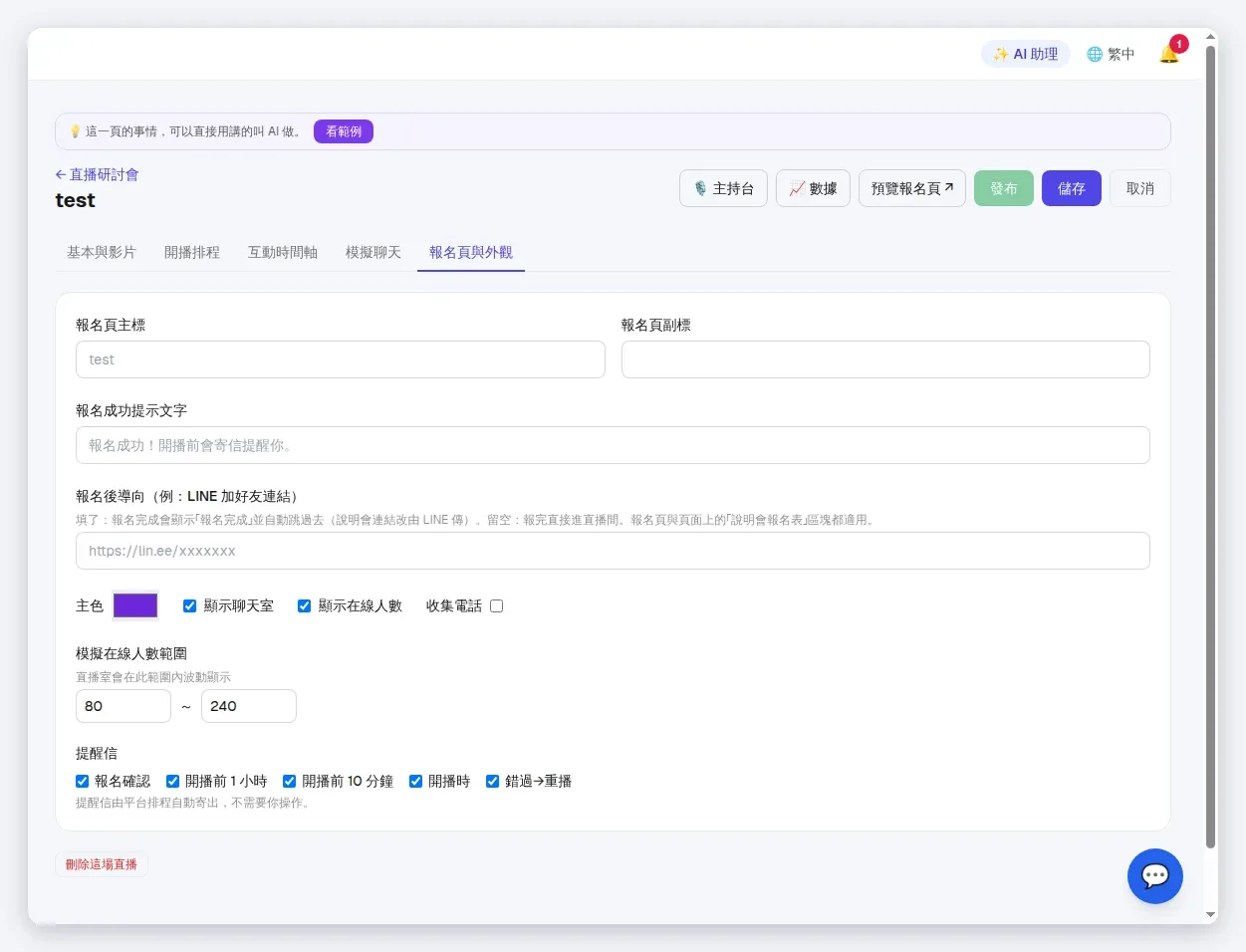Open the purple 主色 color picker

tap(135, 605)
